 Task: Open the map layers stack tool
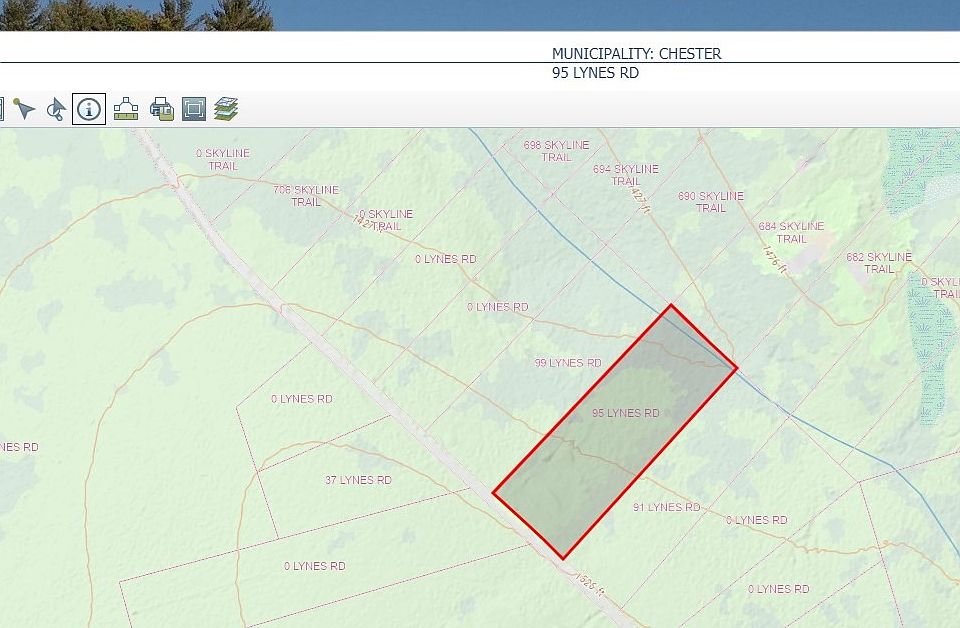click(226, 109)
